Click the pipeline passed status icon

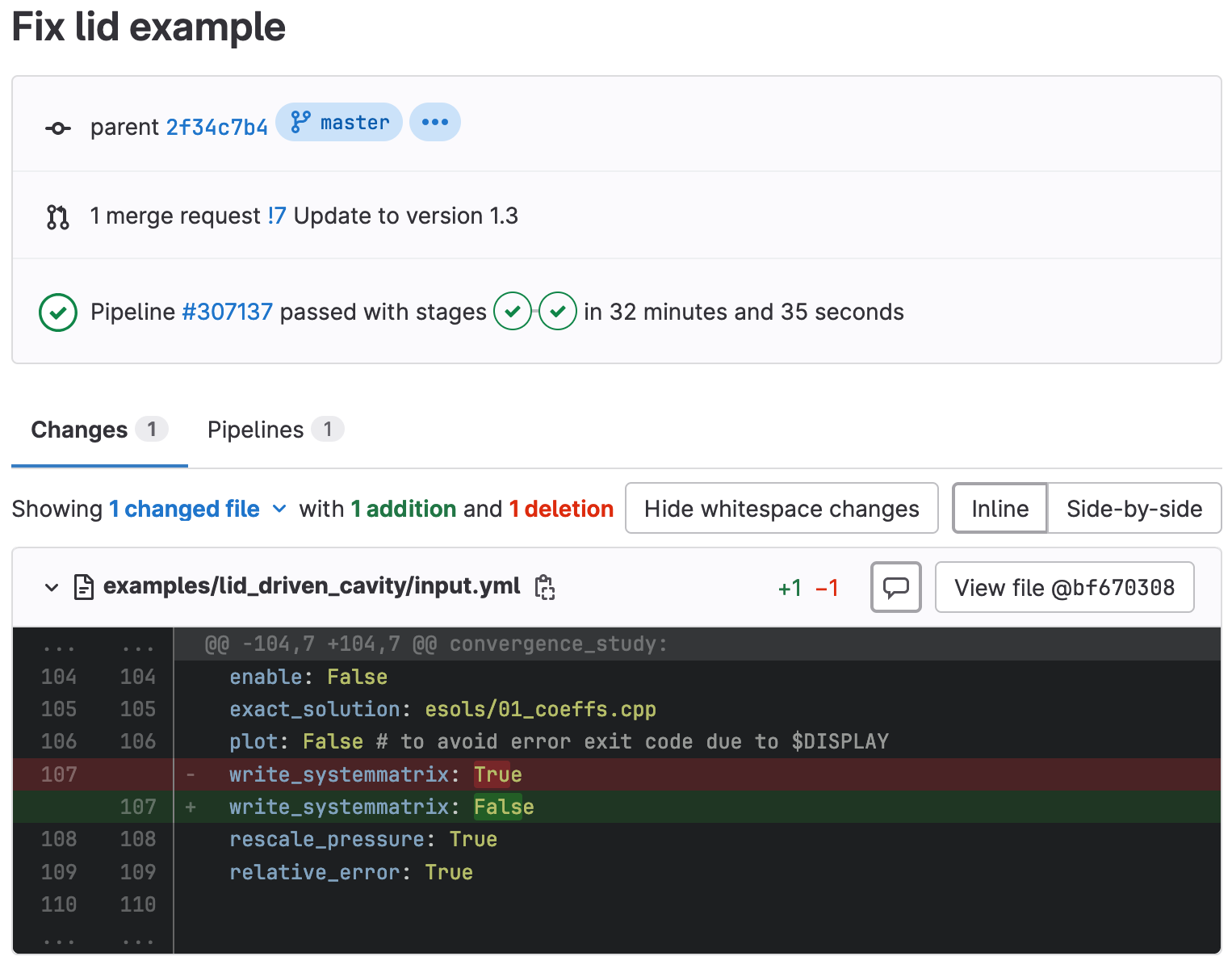point(58,313)
